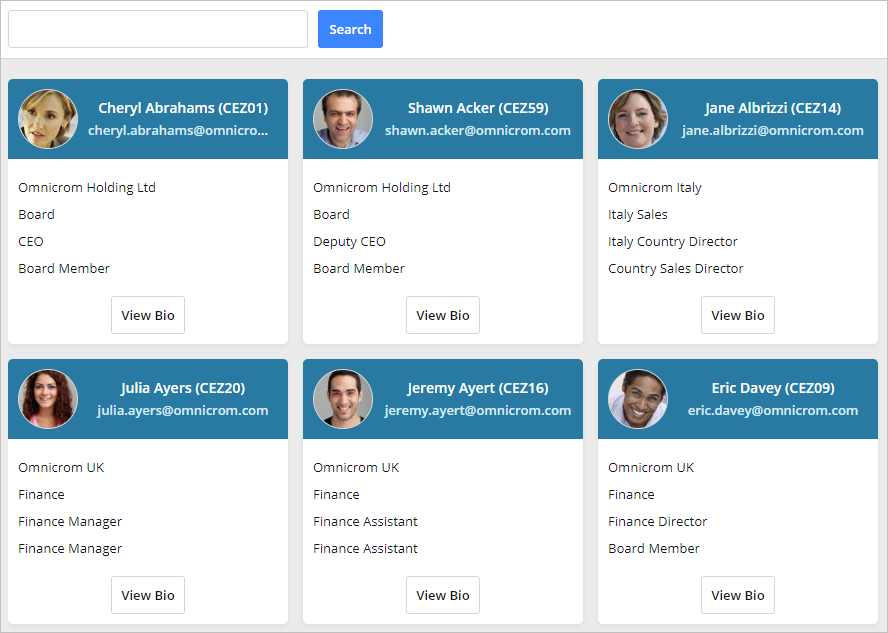Click Eric Davey's profile photo
The image size is (888, 633).
pos(638,399)
